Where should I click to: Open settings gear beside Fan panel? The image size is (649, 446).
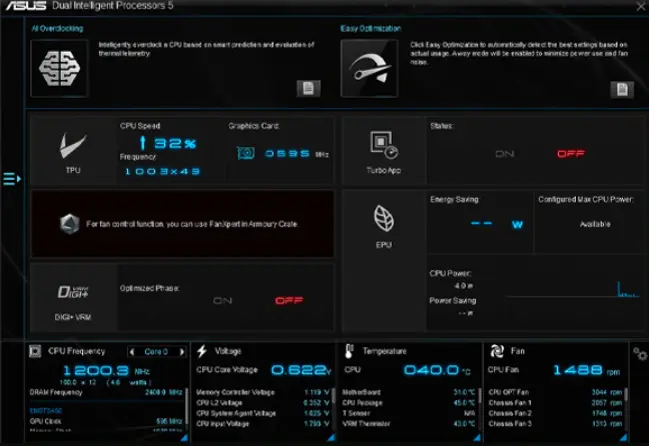pyautogui.click(x=640, y=353)
